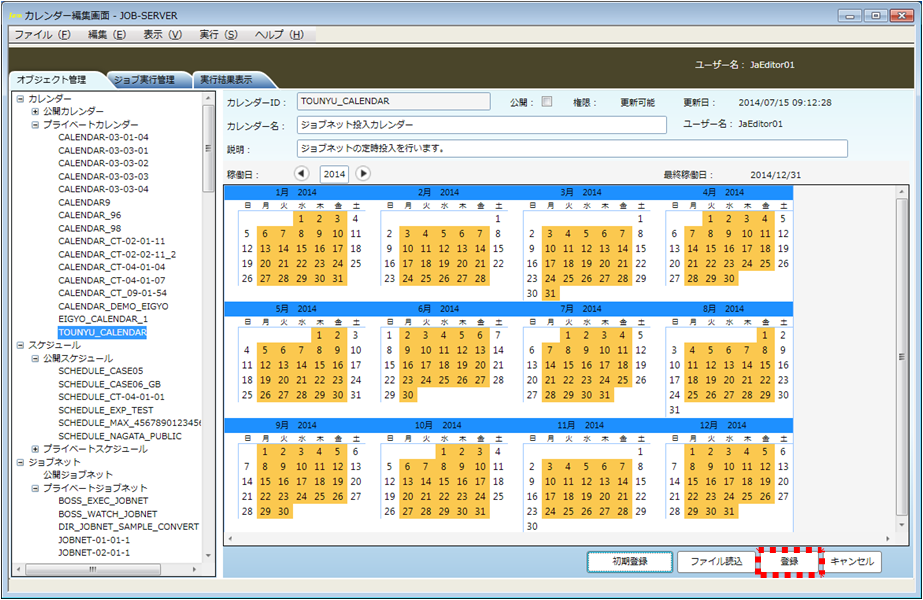Screen dimensions: 923x600
Task: Expand the プライベートスケジュール node
Action: click(35, 449)
